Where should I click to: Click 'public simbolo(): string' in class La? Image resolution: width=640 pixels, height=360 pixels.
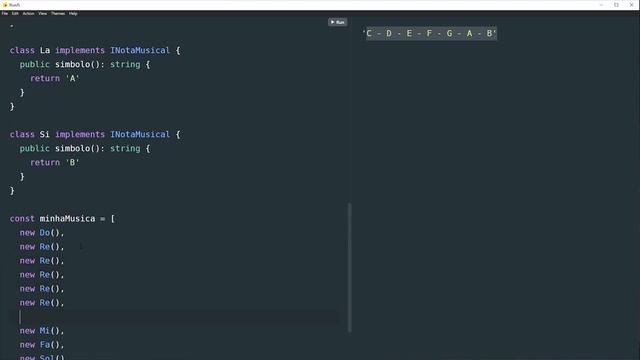(x=85, y=64)
